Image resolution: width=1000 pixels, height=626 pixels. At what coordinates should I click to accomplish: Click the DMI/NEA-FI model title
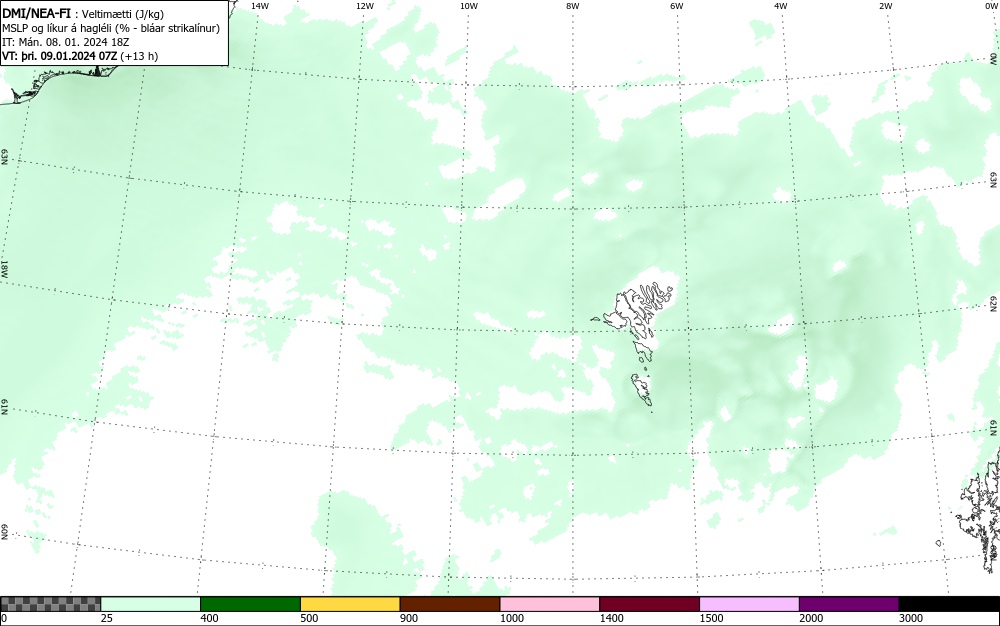click(x=36, y=14)
